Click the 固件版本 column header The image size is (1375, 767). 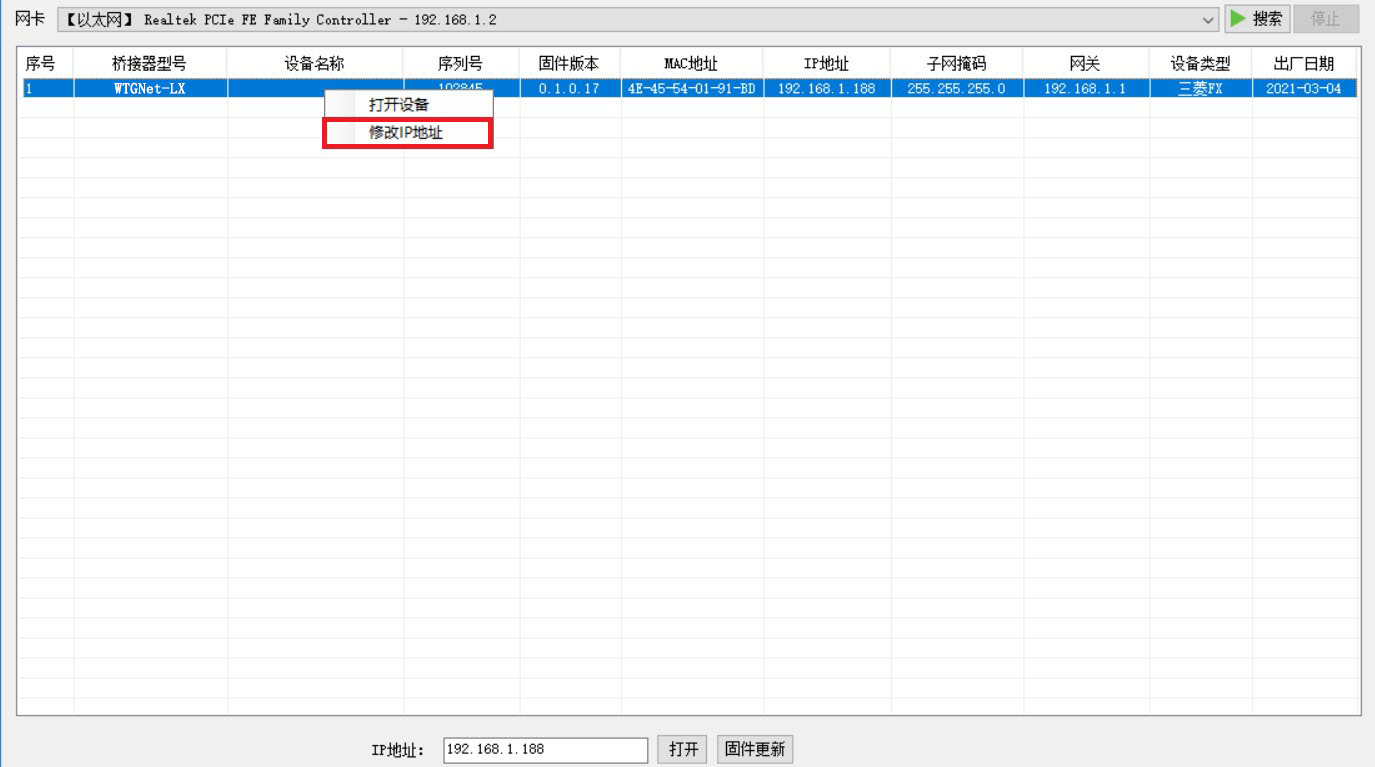570,63
